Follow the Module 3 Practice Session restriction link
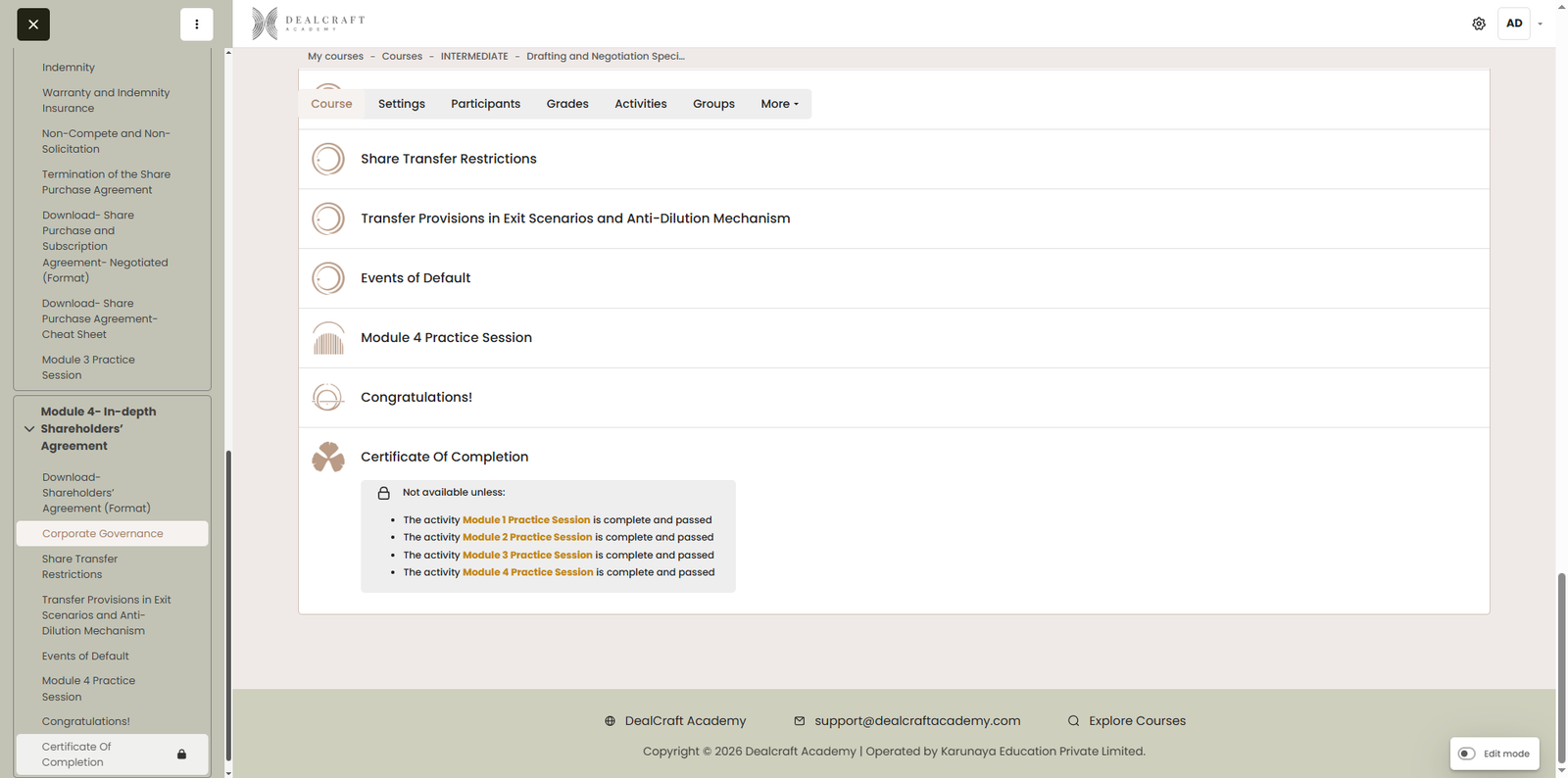Viewport: 1568px width, 778px height. [527, 555]
